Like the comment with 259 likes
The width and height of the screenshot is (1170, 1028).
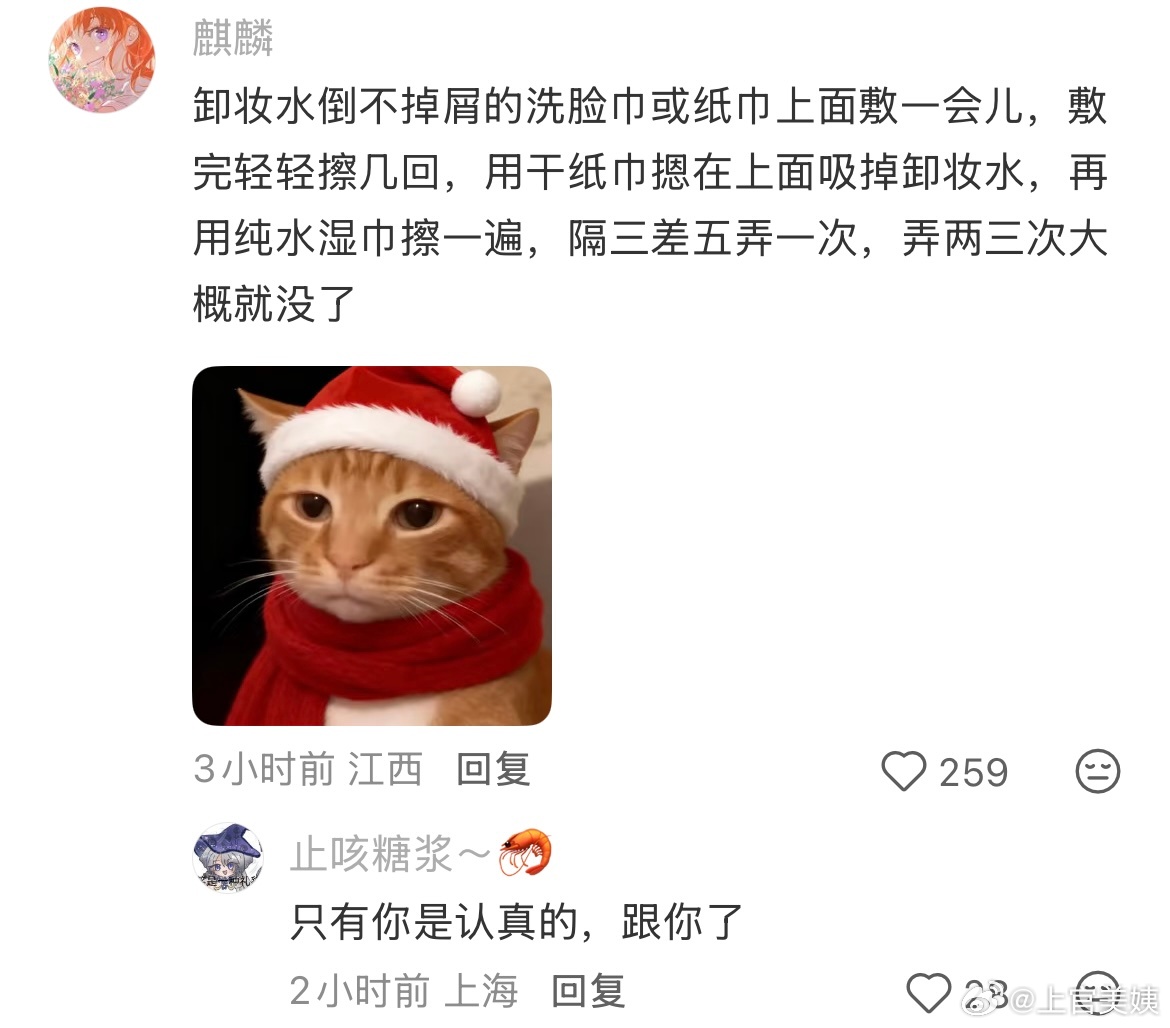pyautogui.click(x=904, y=771)
